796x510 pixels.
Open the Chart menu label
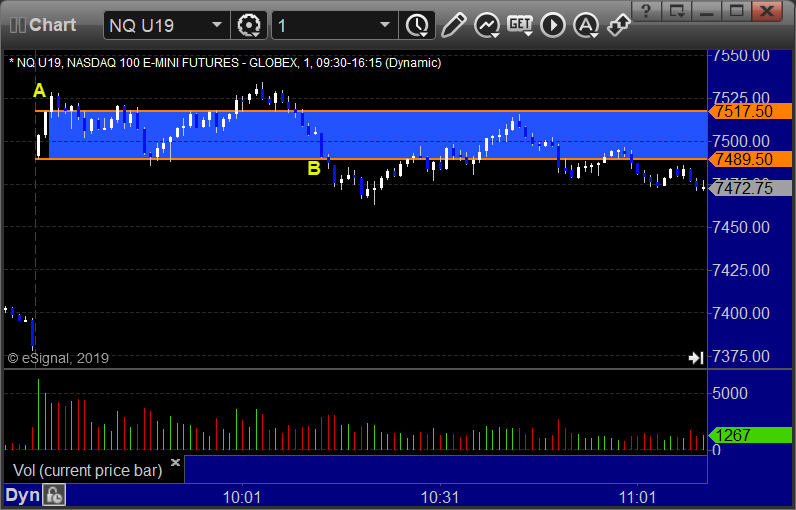coord(52,25)
